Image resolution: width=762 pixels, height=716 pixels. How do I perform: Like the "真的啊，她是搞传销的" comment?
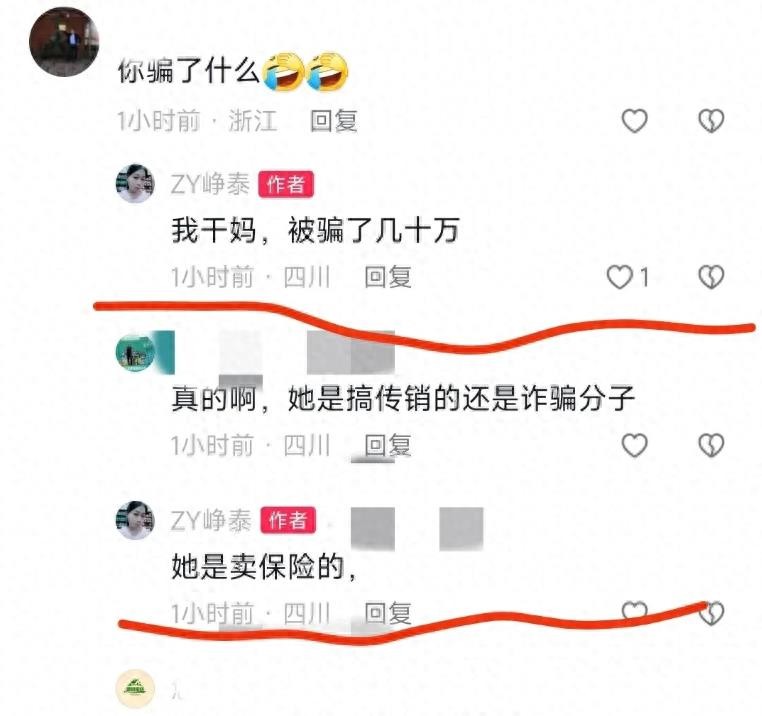tap(635, 445)
